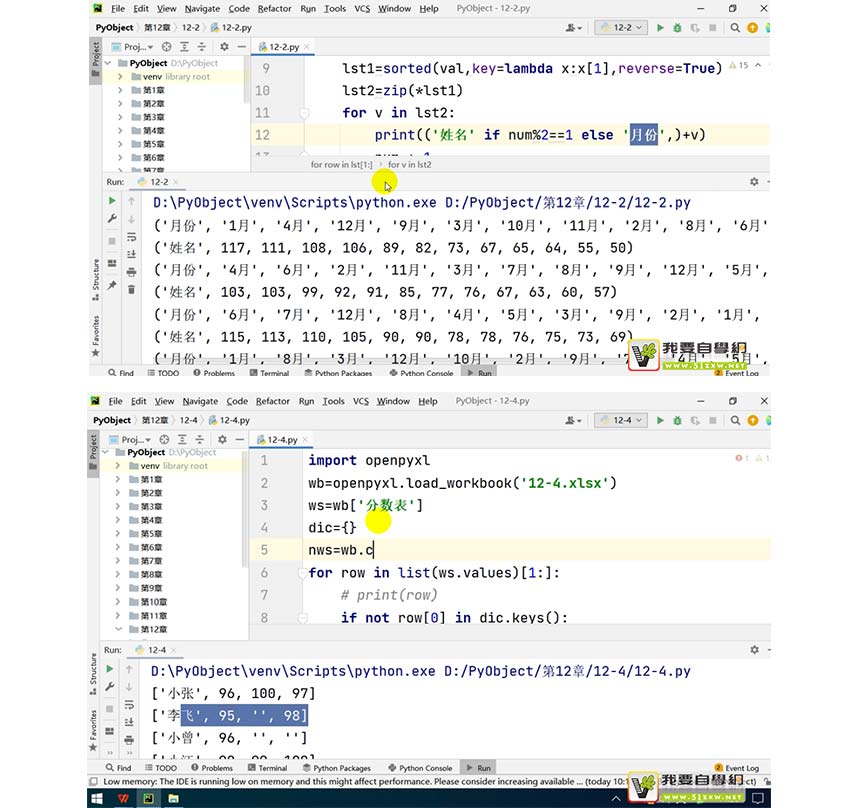Toggle soft-wrap icon in 12-4 Run panel
860x808 pixels.
129,704
